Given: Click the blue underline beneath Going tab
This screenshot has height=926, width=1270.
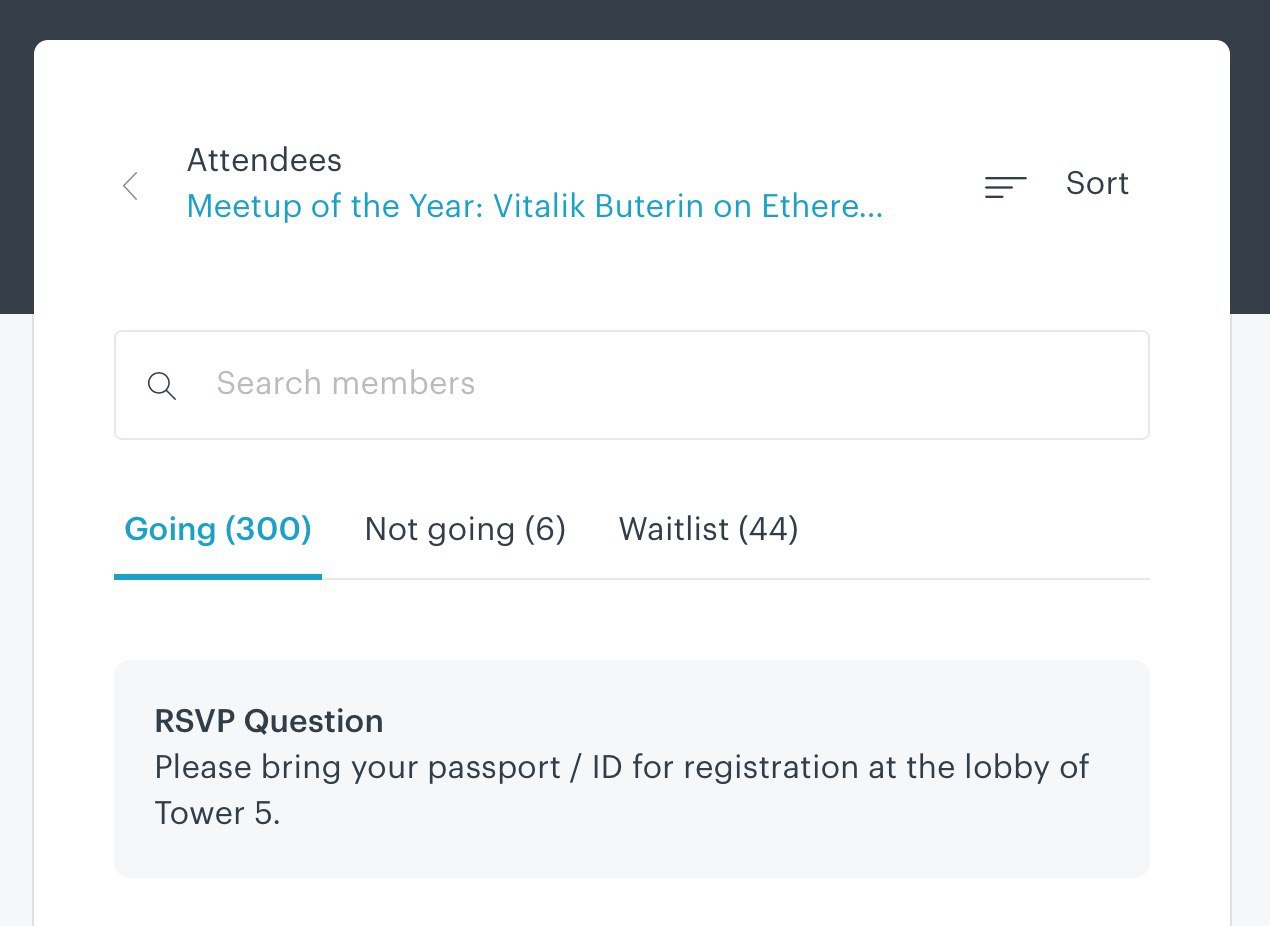Looking at the screenshot, I should pyautogui.click(x=218, y=576).
